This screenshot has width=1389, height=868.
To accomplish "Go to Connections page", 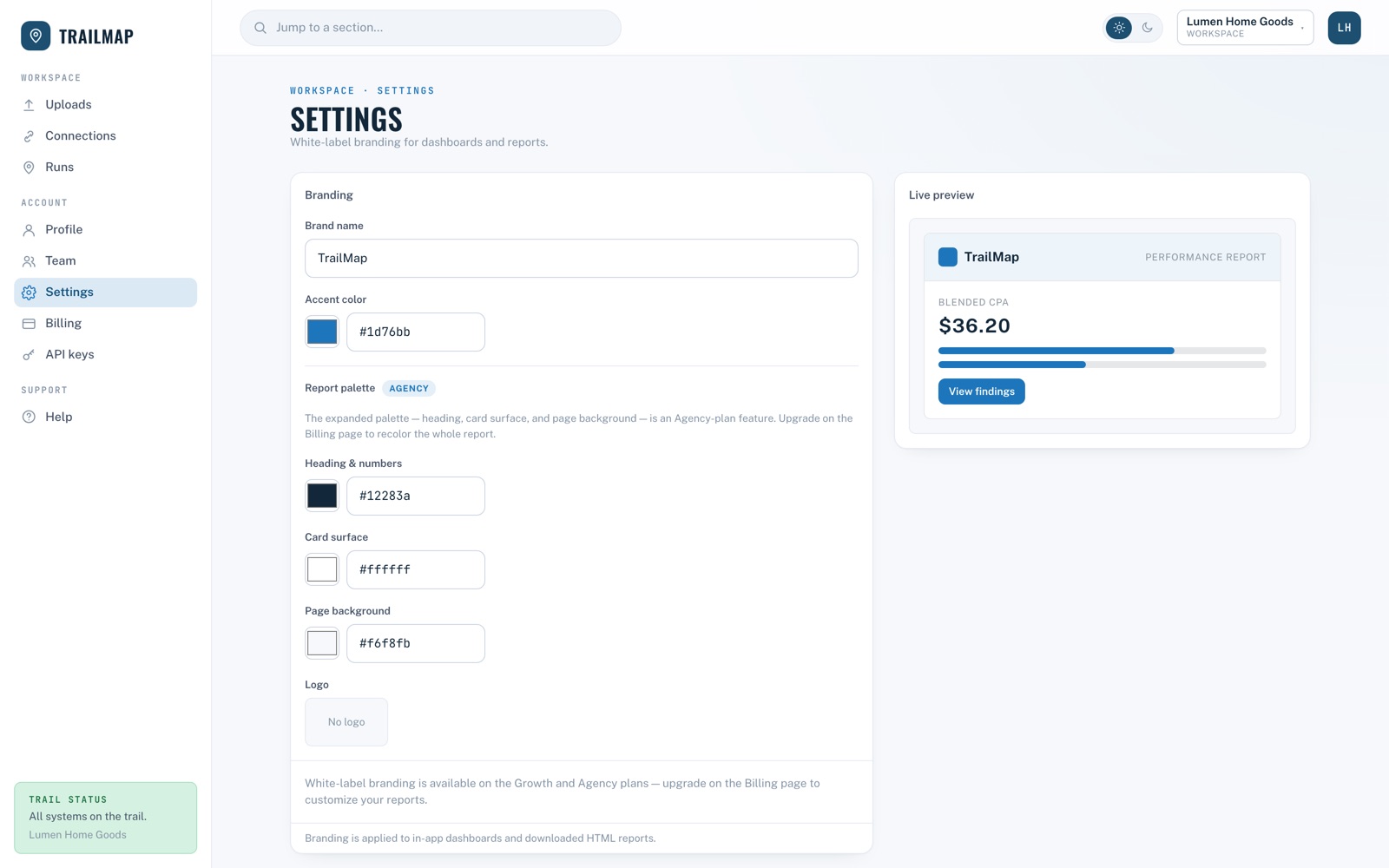I will tap(105, 136).
